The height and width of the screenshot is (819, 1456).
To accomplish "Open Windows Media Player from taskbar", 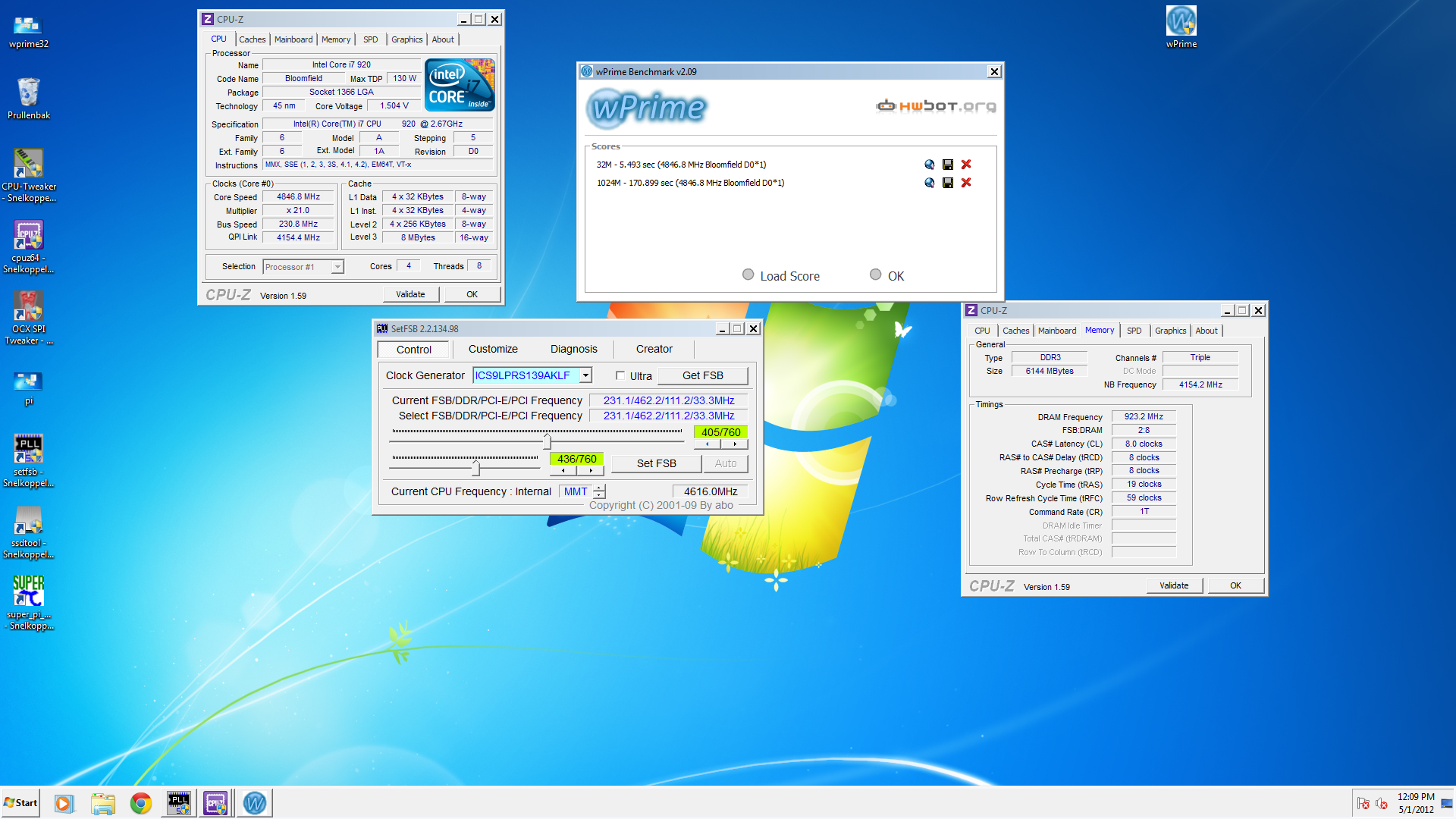I will [64, 803].
